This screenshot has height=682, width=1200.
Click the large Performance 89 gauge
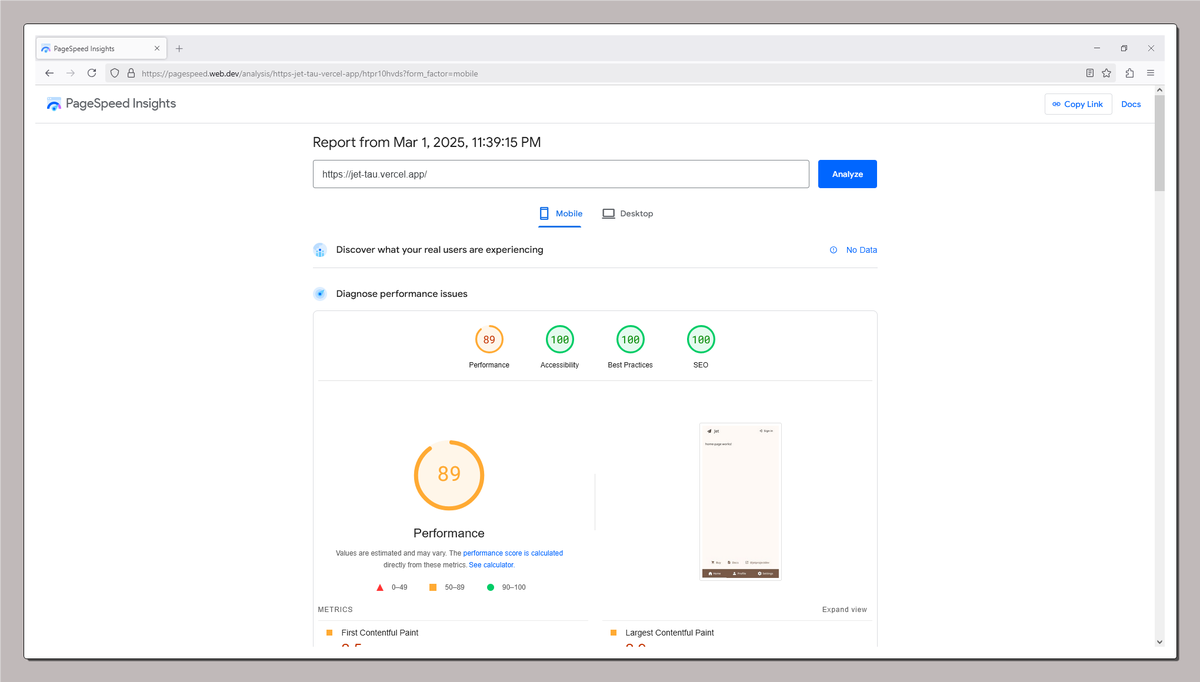pyautogui.click(x=449, y=475)
